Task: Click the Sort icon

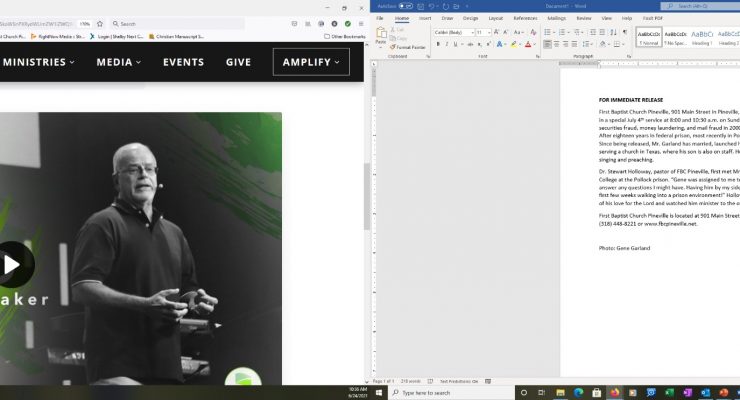Action: point(614,32)
